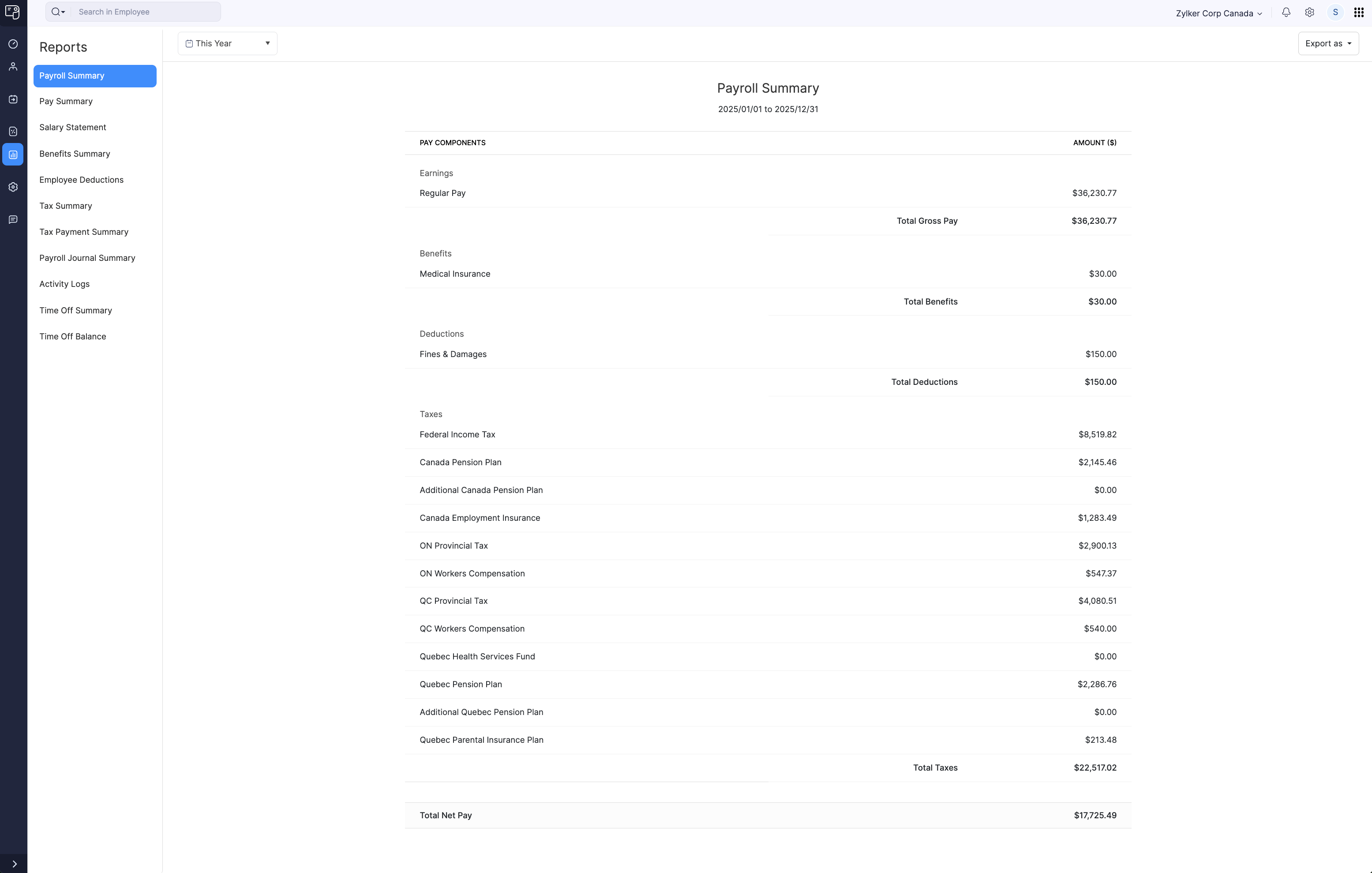Open the Employee Deductions report
The width and height of the screenshot is (1372, 873).
(82, 180)
